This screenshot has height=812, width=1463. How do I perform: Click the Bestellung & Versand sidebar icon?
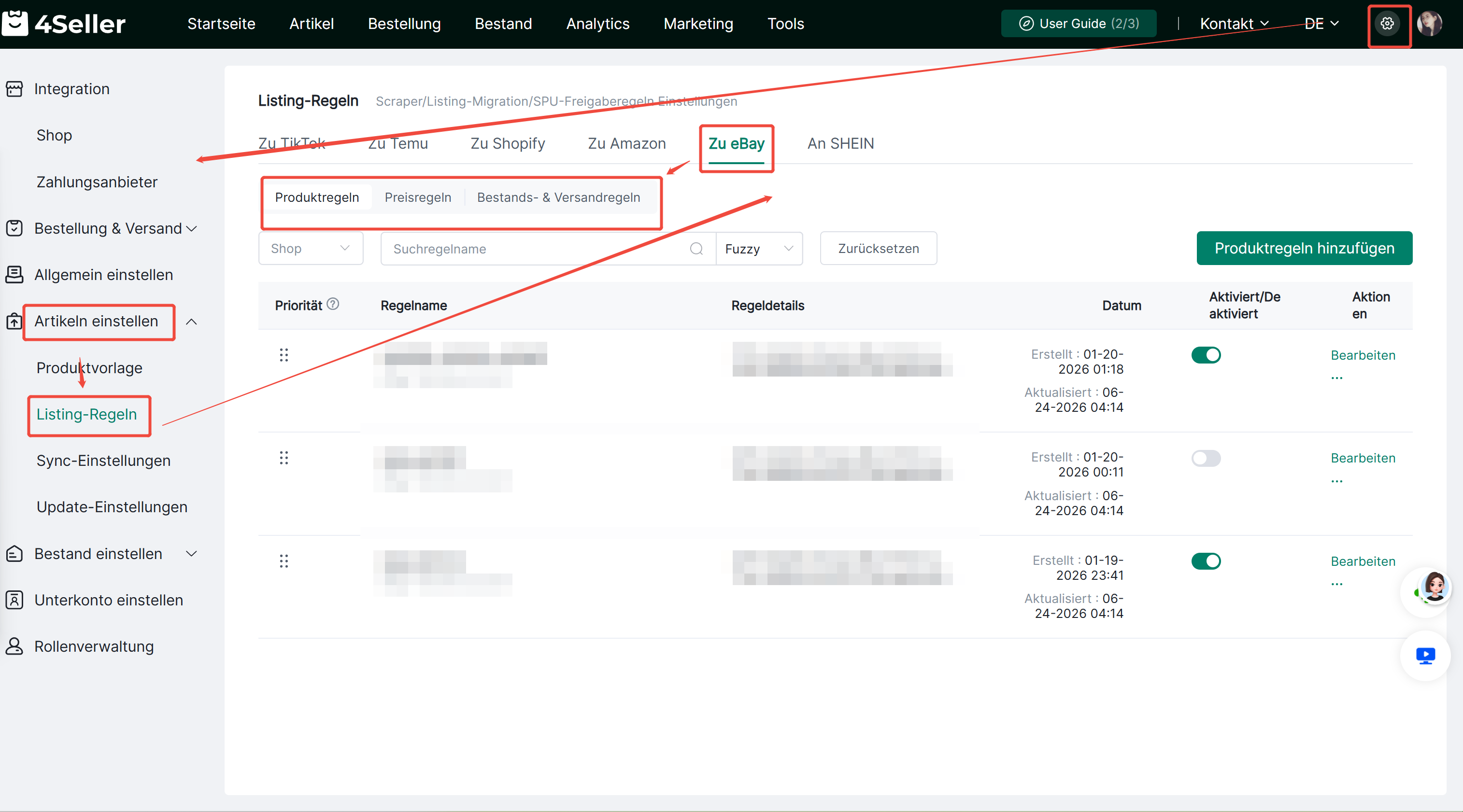14,228
